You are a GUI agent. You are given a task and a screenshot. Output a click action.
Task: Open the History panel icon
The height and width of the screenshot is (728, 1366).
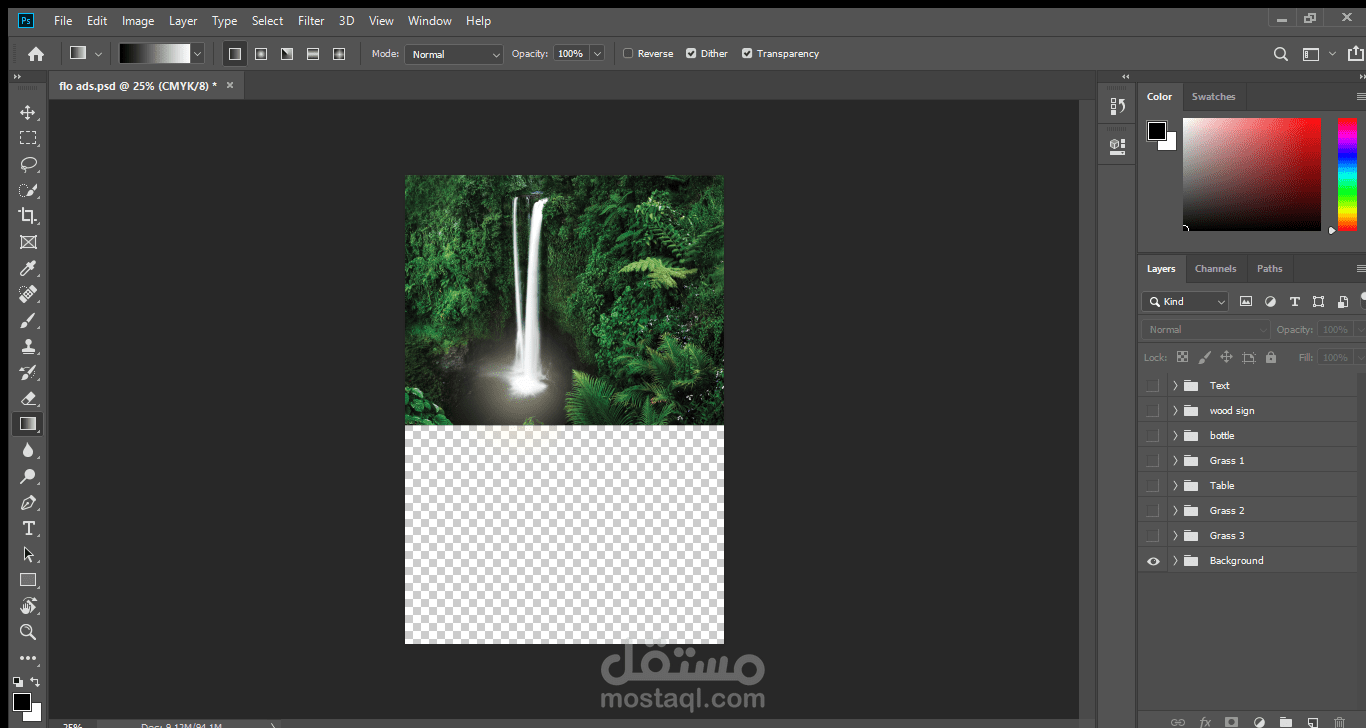[1117, 106]
